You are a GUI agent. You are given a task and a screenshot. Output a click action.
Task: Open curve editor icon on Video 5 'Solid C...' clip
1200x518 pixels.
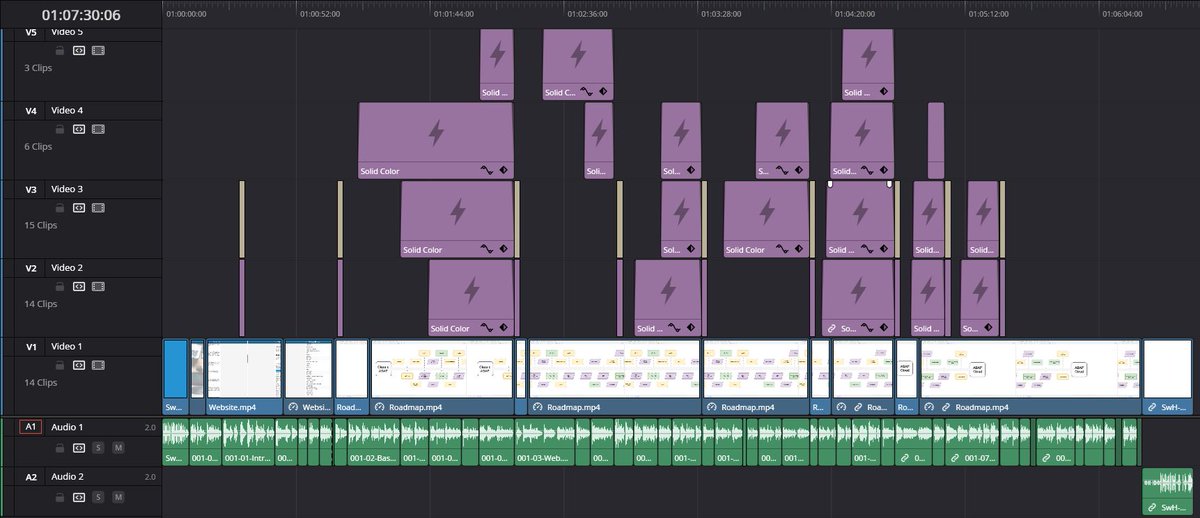(x=587, y=92)
